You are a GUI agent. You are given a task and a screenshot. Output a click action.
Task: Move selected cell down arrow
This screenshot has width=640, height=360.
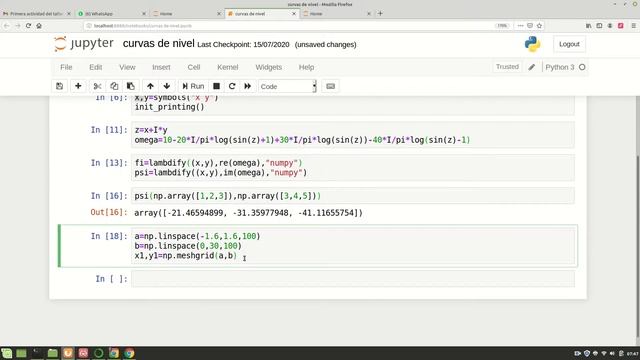pos(167,86)
